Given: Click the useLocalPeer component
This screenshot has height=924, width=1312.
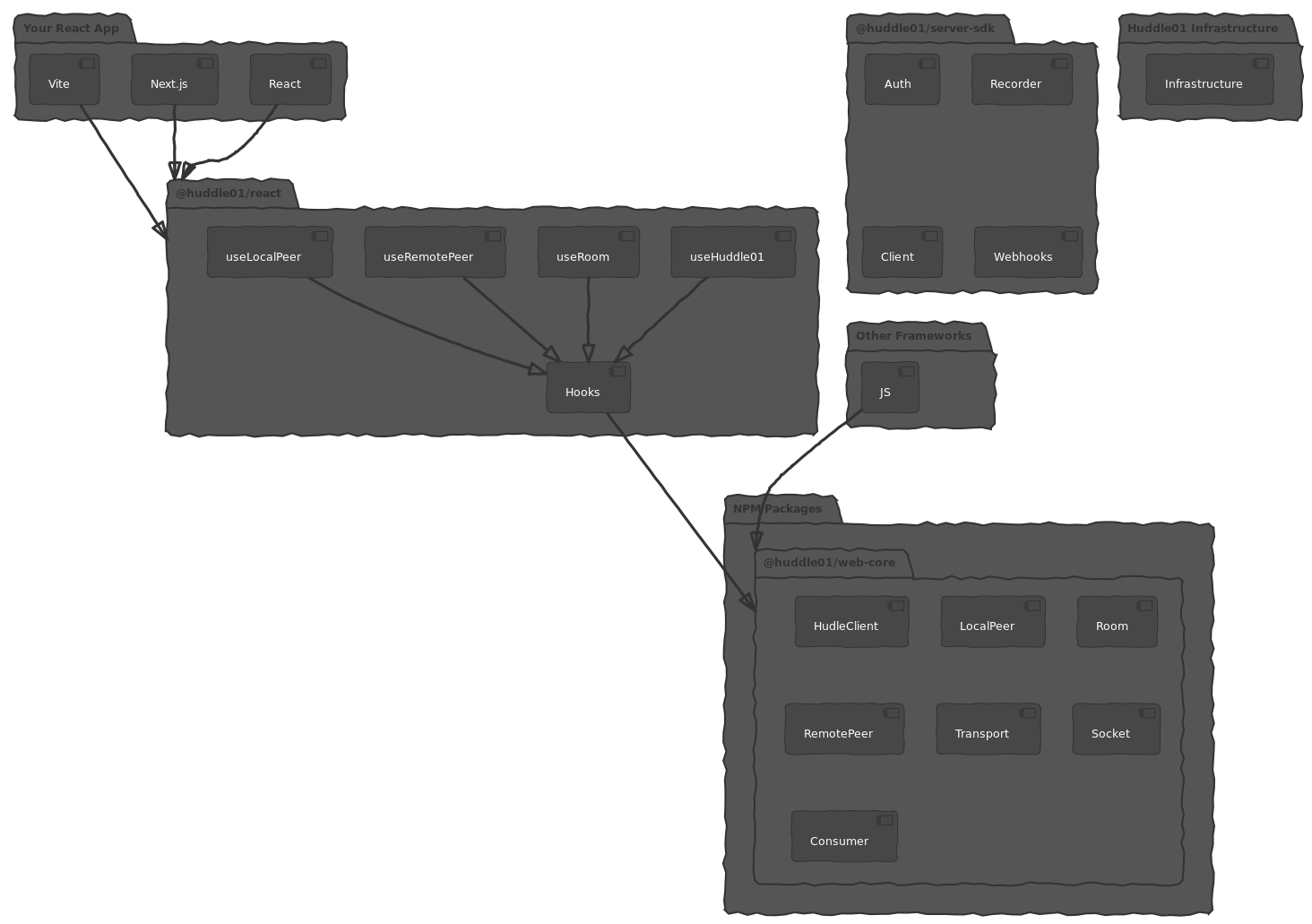Looking at the screenshot, I should tap(270, 252).
